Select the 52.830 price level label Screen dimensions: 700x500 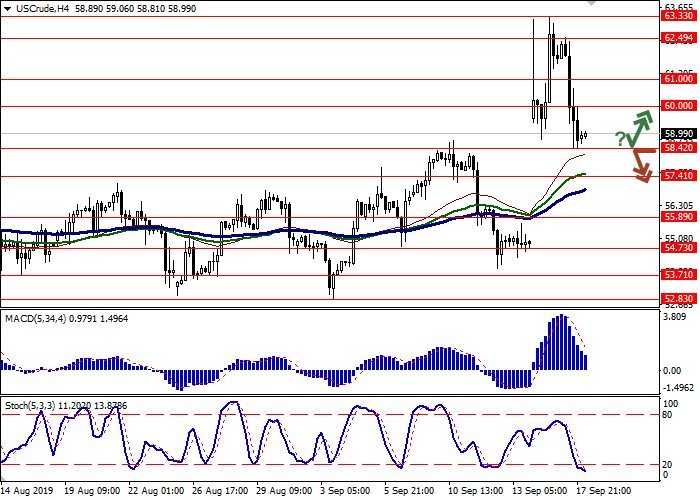click(x=678, y=299)
